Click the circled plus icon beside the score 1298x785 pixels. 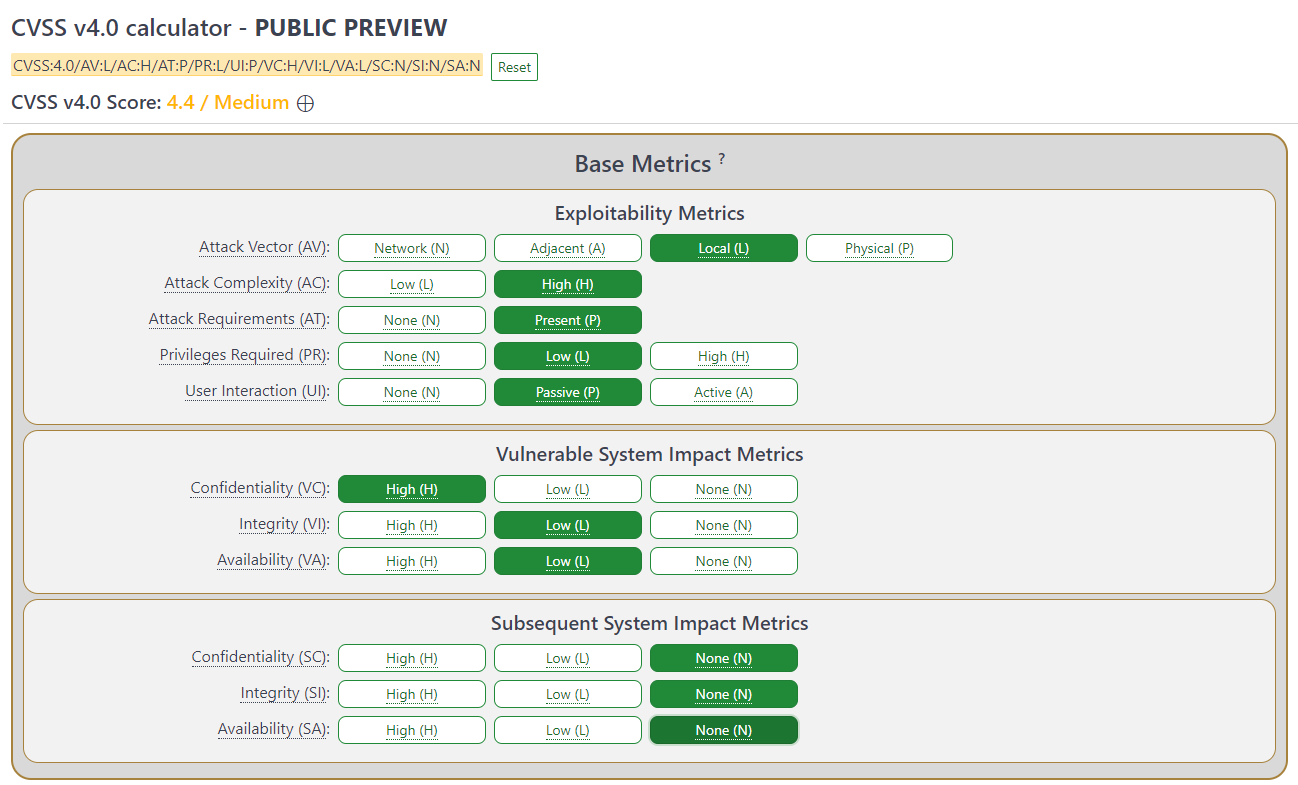(306, 103)
